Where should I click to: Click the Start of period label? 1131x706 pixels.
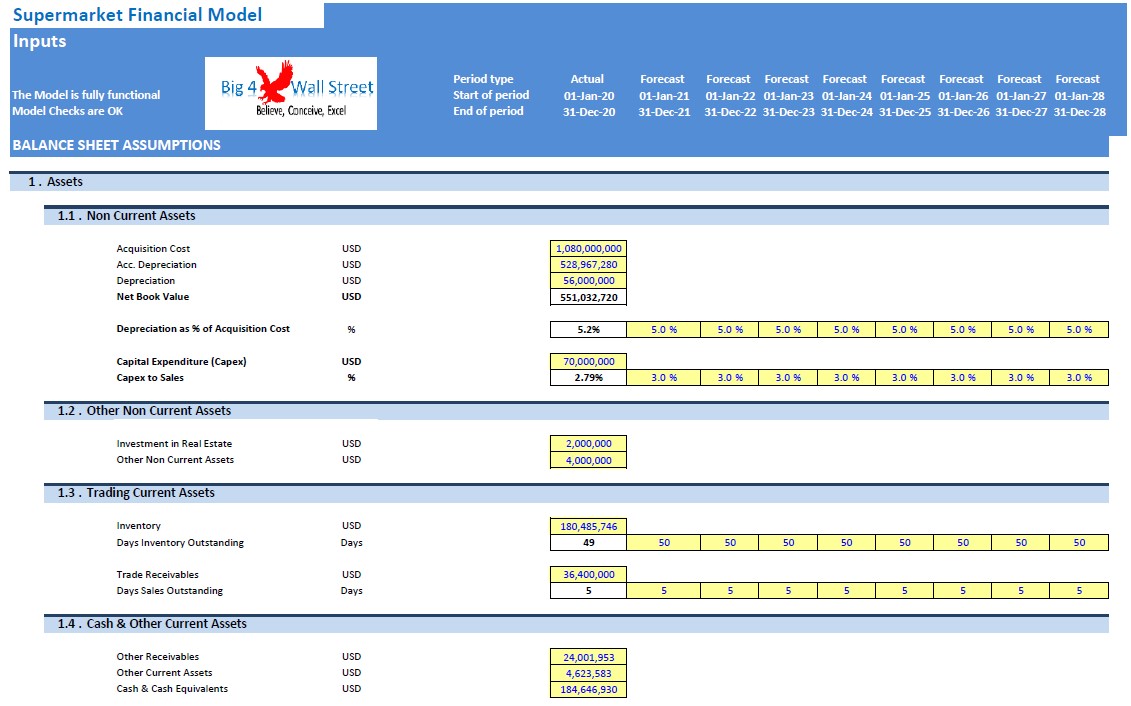click(x=490, y=95)
